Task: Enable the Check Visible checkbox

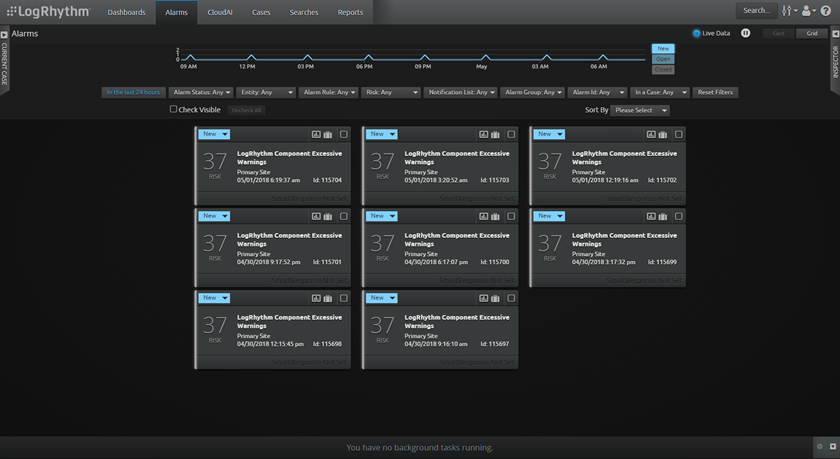Action: 173,110
